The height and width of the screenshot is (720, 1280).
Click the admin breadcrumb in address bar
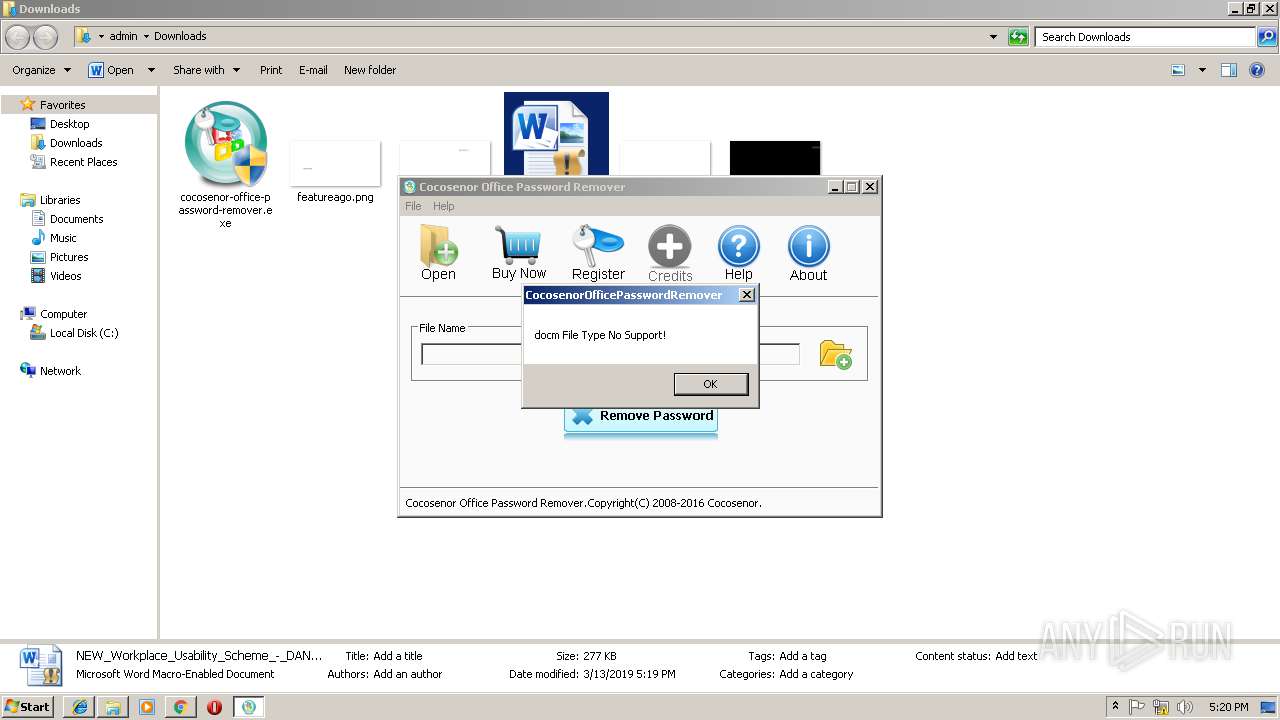point(123,36)
